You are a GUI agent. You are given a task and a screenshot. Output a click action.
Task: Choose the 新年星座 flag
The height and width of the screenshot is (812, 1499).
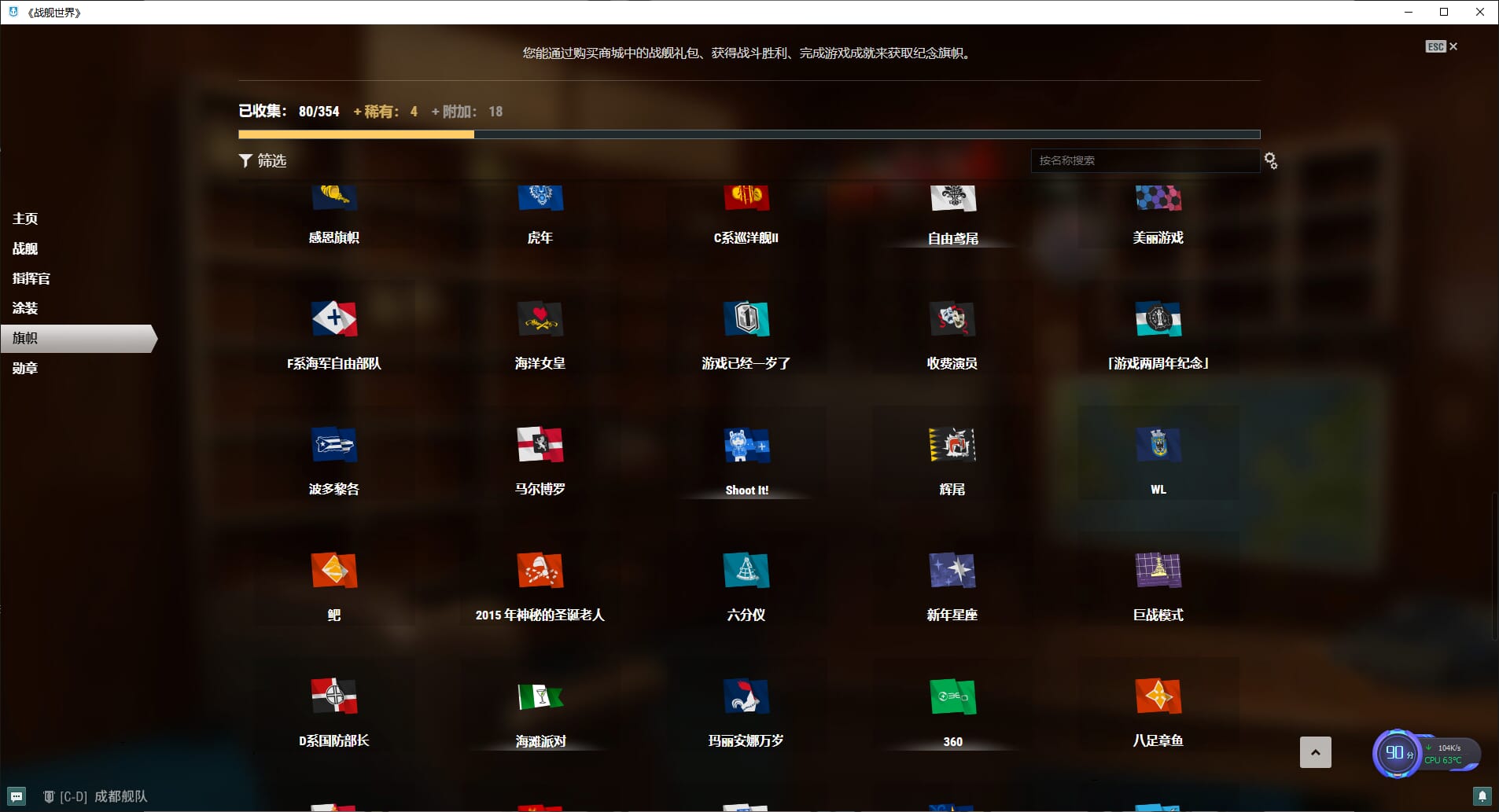[952, 571]
